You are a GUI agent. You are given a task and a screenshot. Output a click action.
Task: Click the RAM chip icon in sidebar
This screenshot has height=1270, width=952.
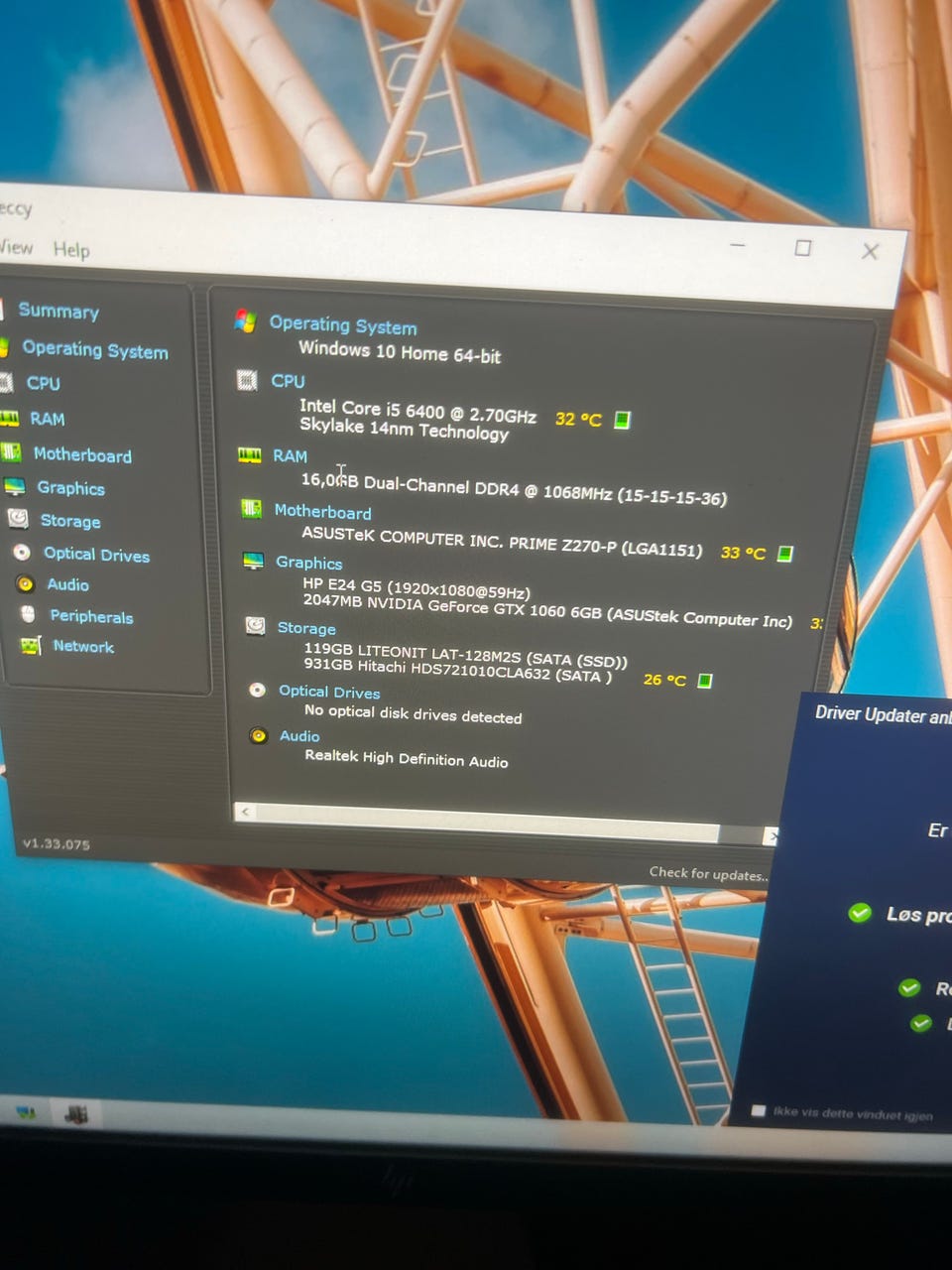click(x=9, y=418)
